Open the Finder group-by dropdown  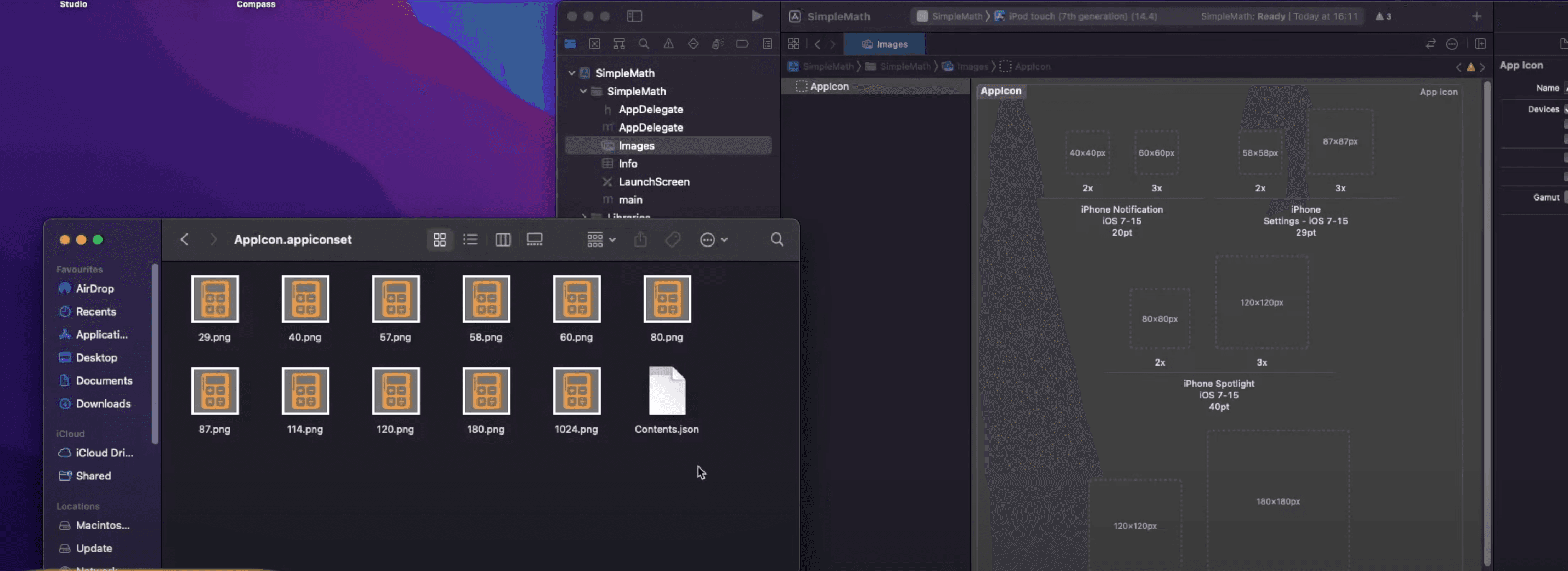point(601,239)
